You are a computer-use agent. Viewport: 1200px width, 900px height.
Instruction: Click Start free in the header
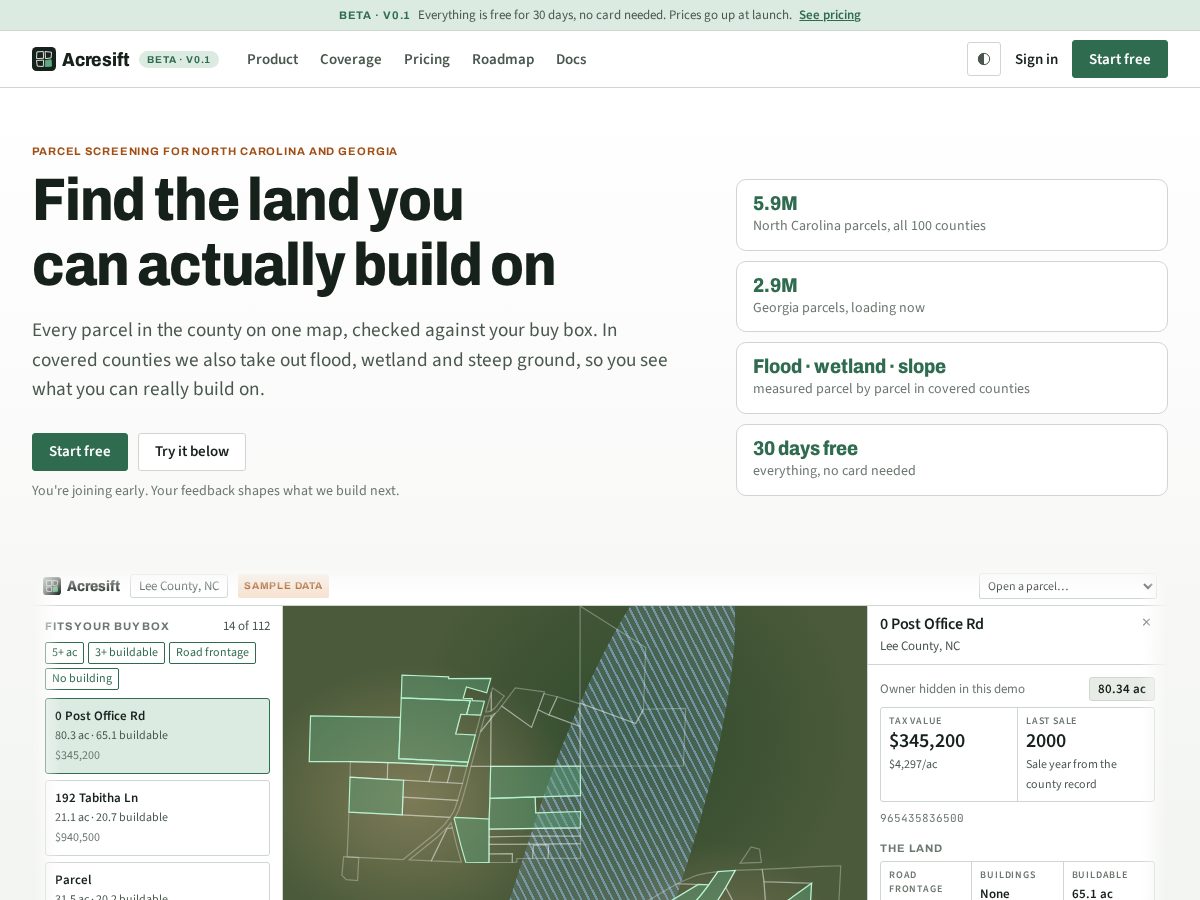coord(1120,59)
